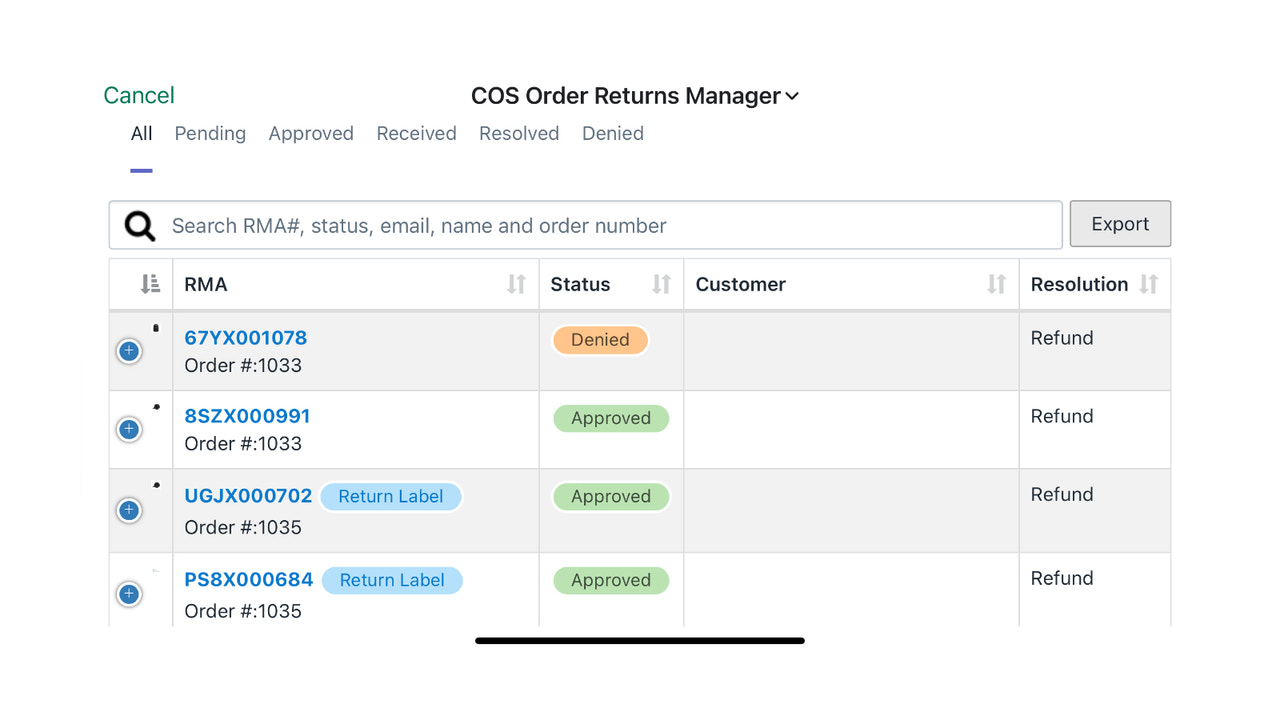Expand row details for UGJX000702
The image size is (1280, 720).
click(129, 510)
